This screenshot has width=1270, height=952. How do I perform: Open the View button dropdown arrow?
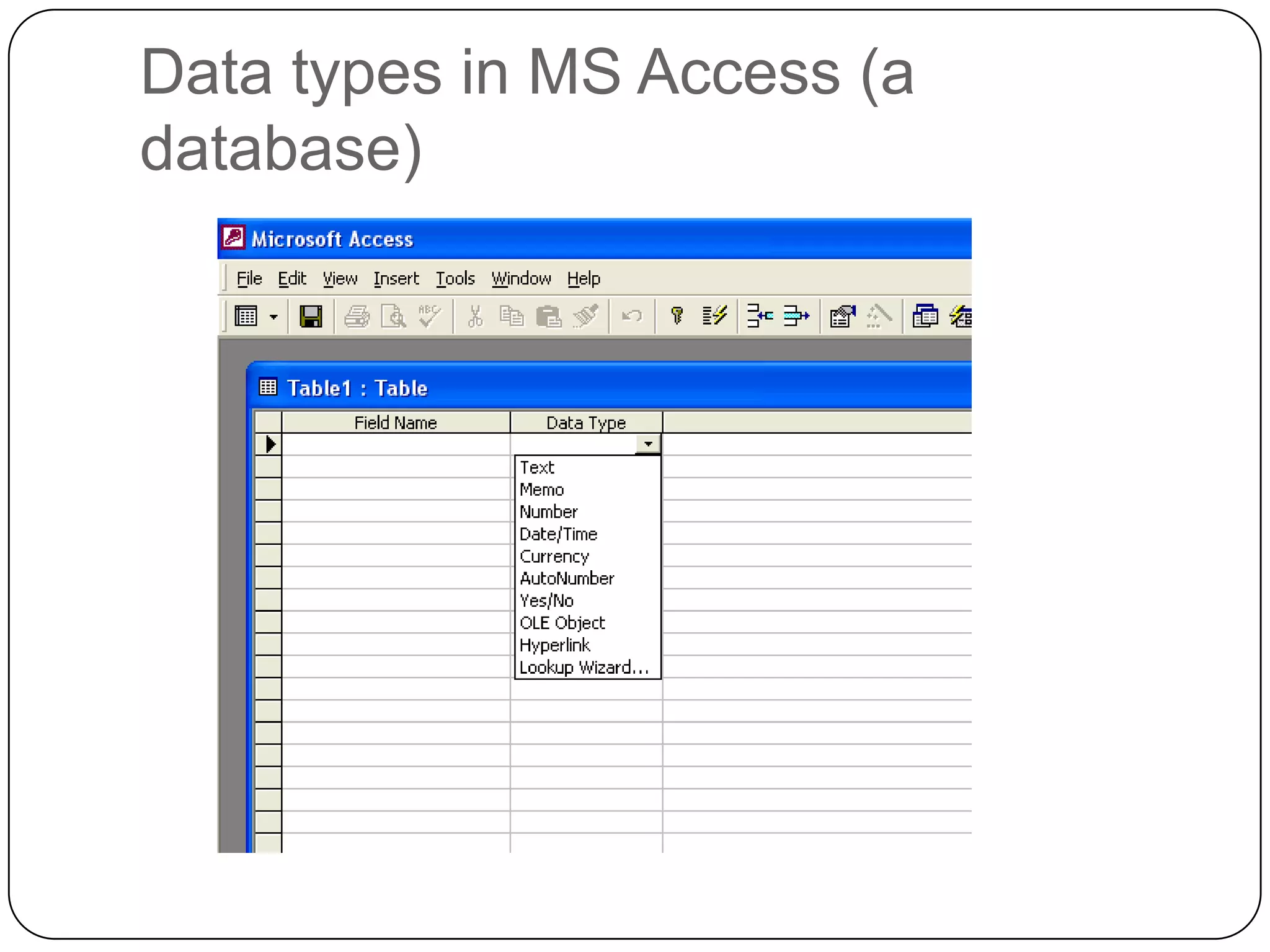pos(273,317)
